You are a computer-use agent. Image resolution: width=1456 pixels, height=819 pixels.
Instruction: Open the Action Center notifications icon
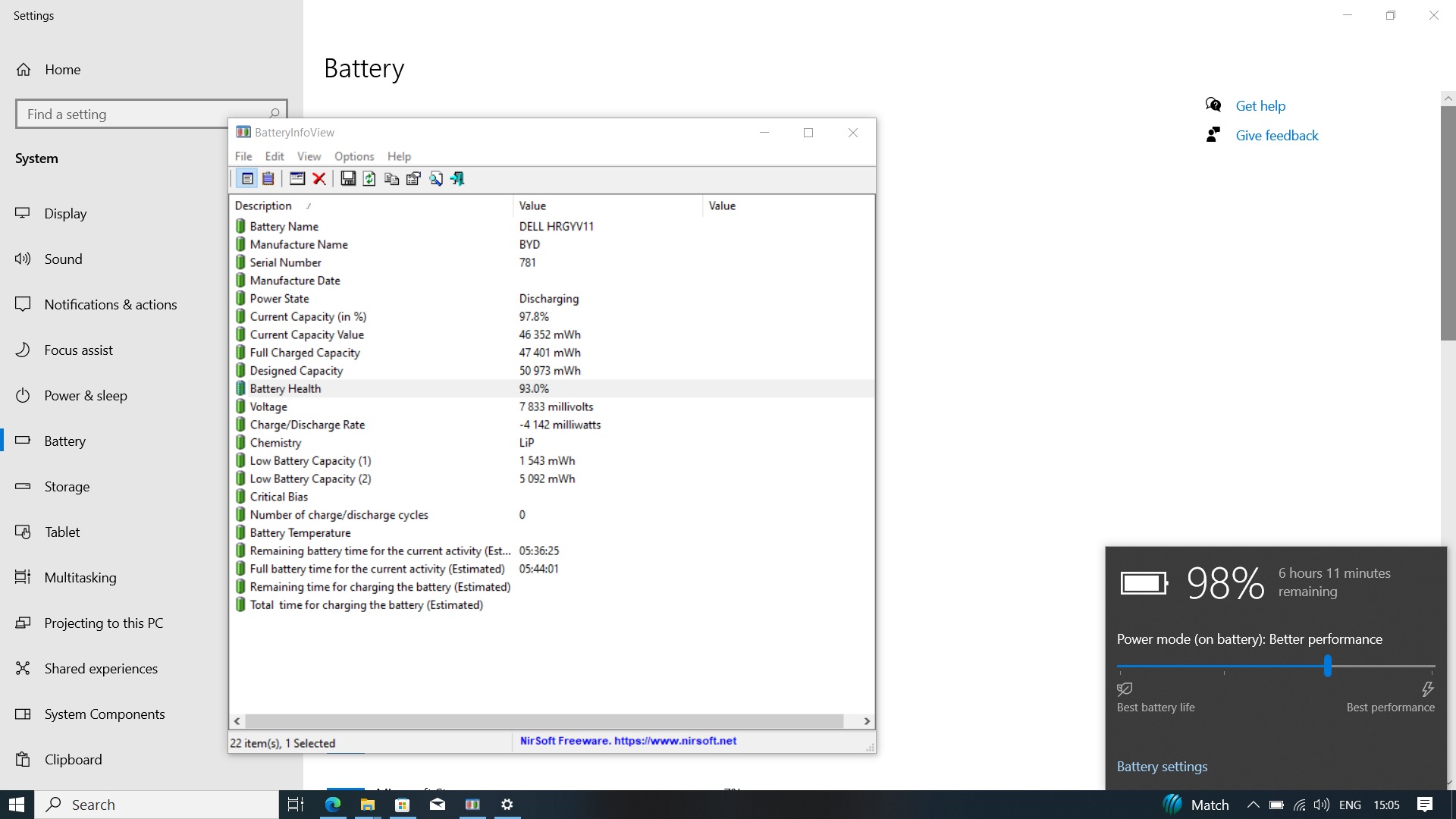coord(1425,805)
